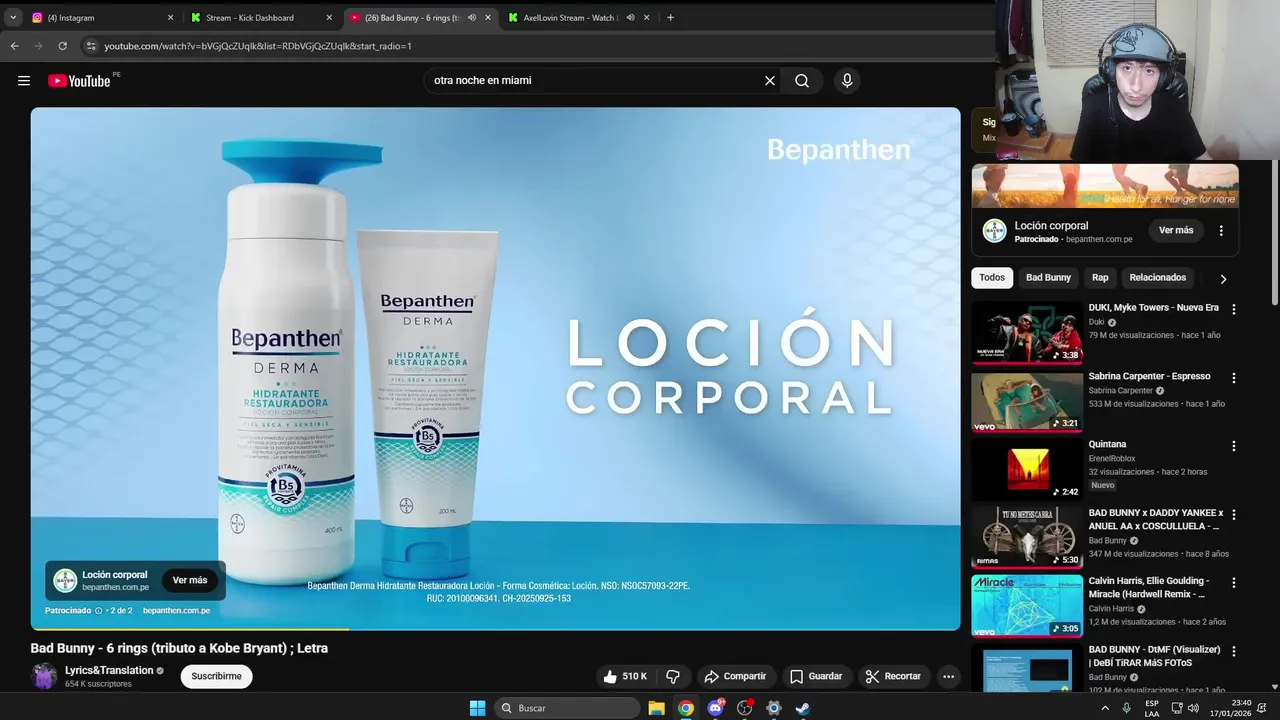Click Ver más on video ad overlay
The height and width of the screenshot is (720, 1280).
190,580
